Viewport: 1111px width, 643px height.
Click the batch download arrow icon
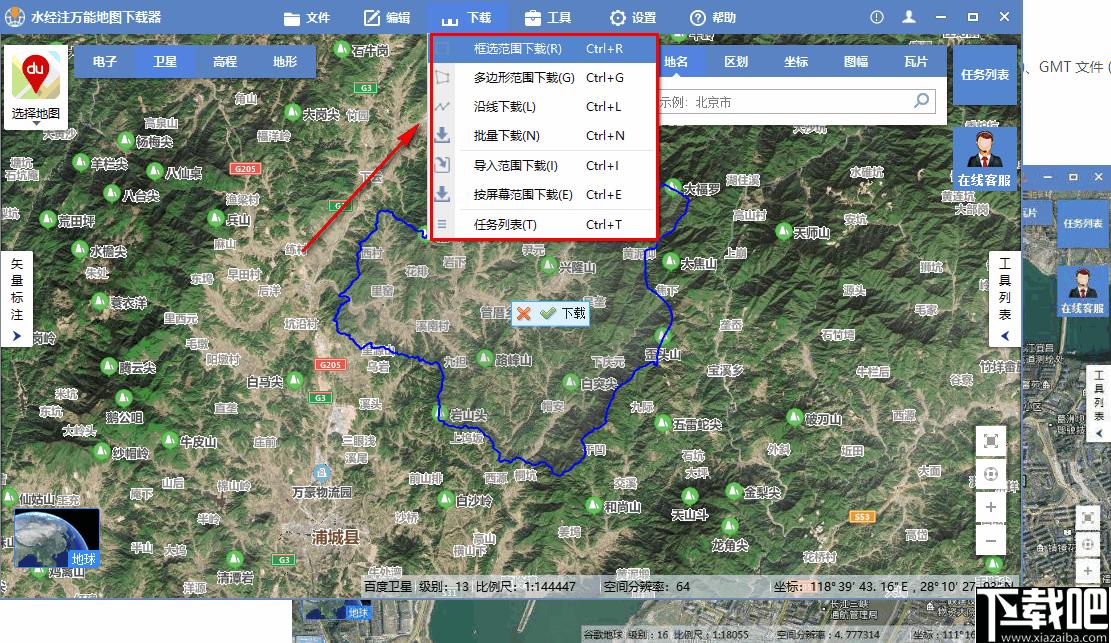[442, 135]
